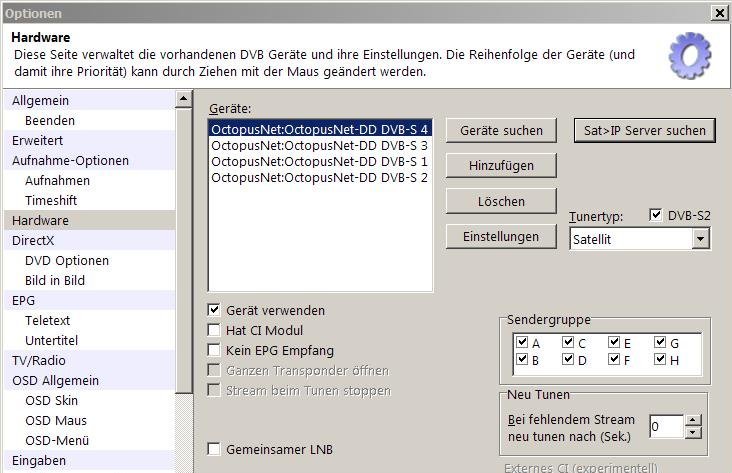Click the Neu Tunen seconds input field
The image size is (732, 473).
click(x=665, y=427)
